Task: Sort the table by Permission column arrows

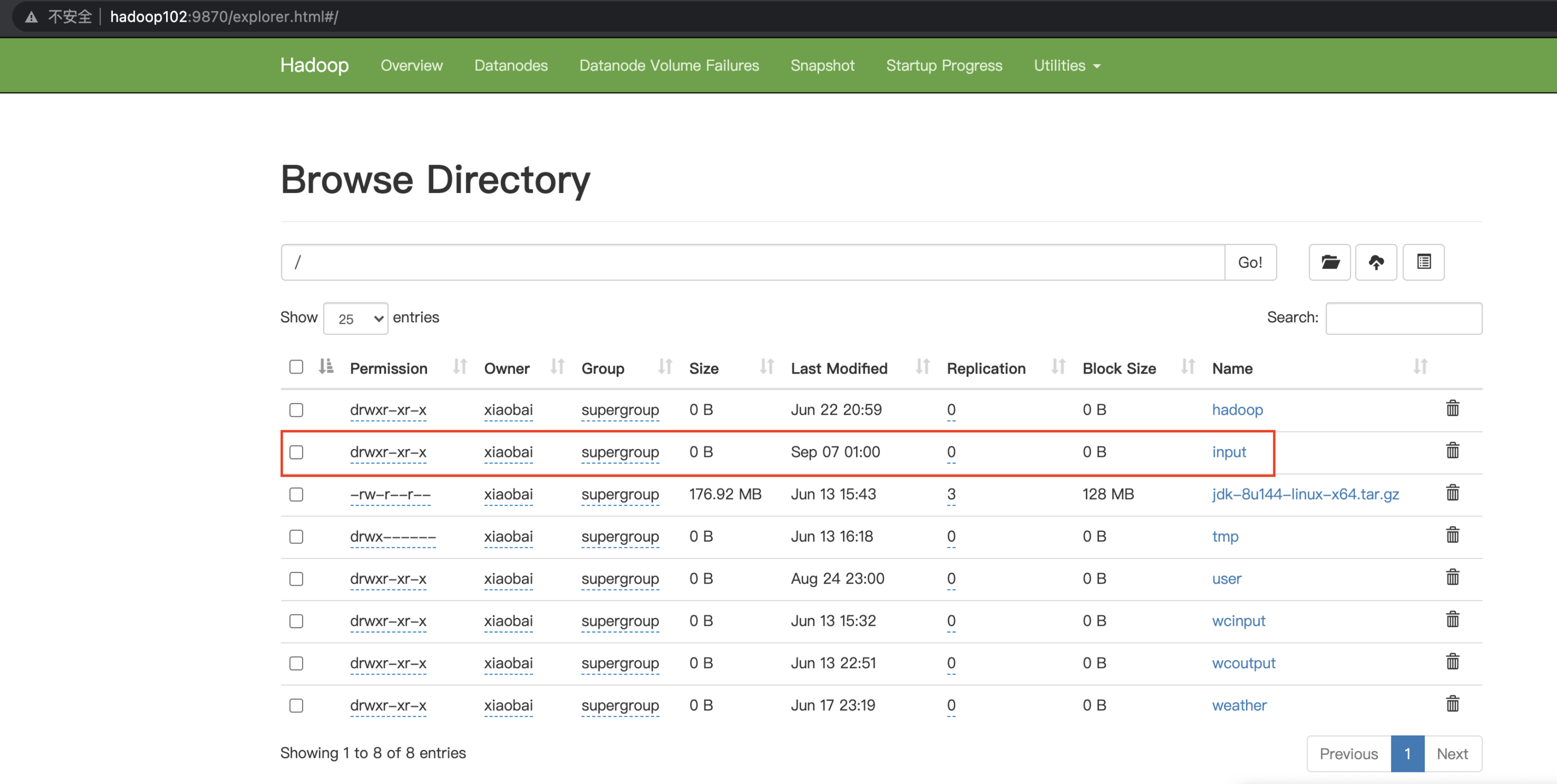Action: click(x=460, y=367)
